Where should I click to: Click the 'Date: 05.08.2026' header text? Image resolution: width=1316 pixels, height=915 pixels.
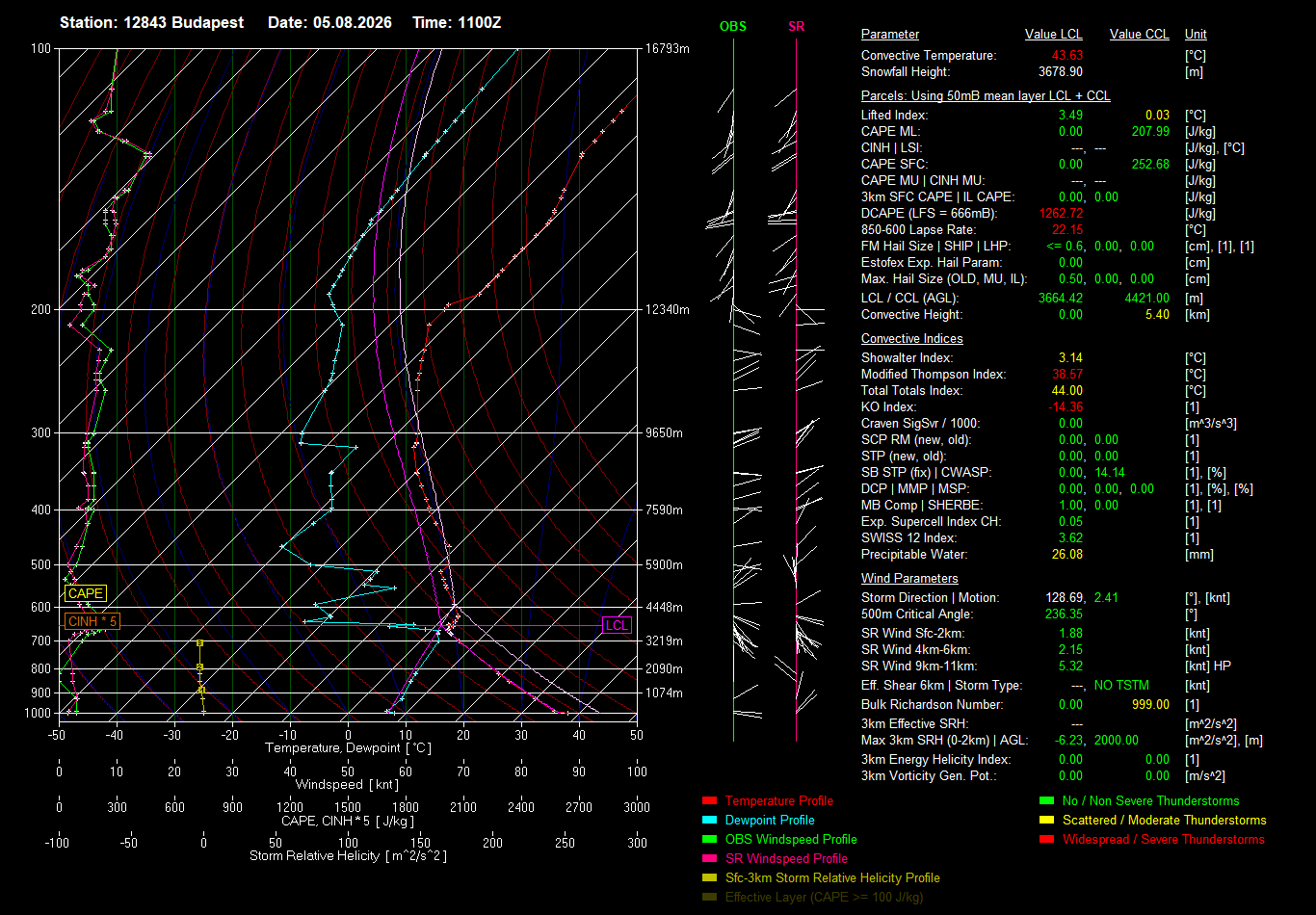329,22
